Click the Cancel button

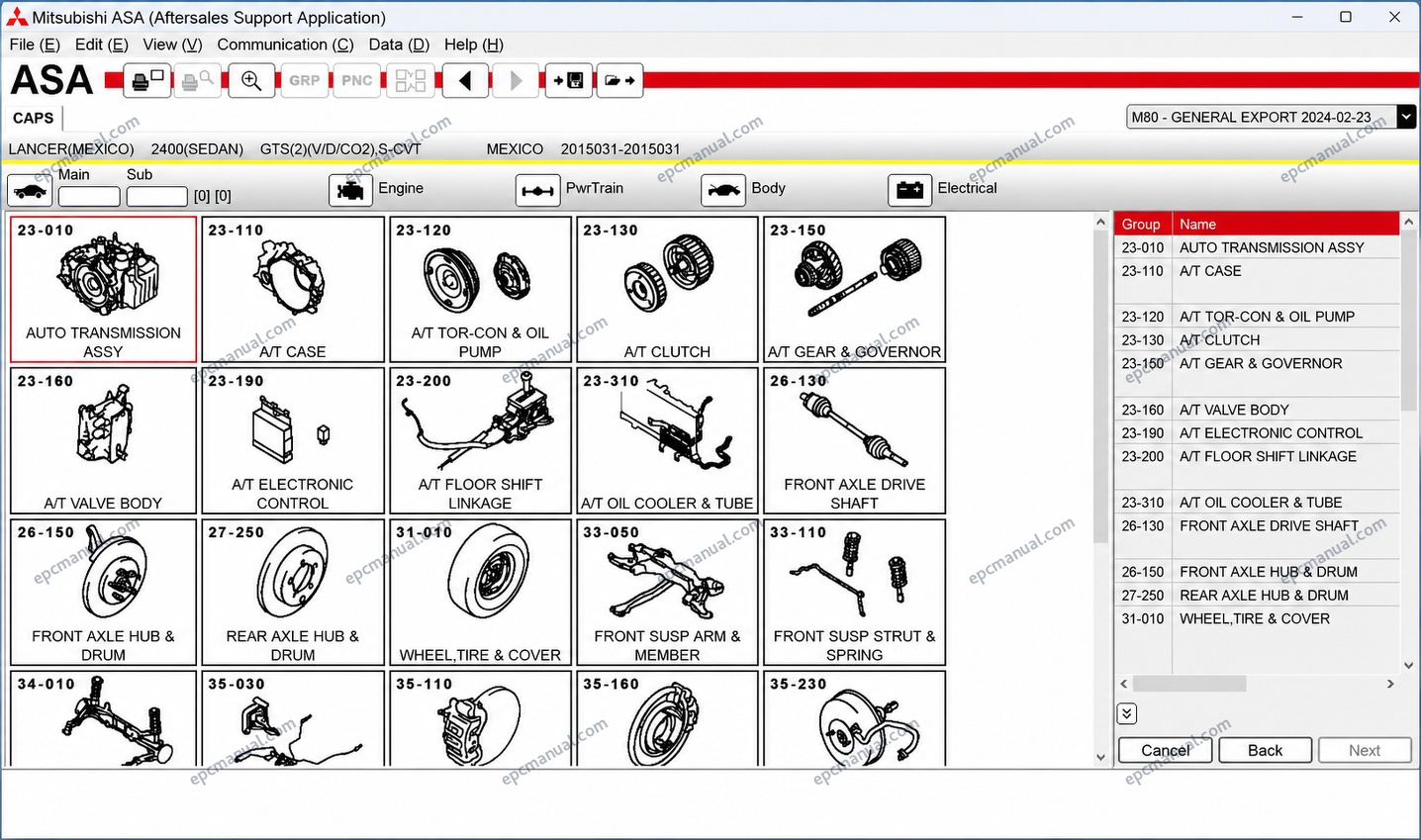click(1165, 750)
